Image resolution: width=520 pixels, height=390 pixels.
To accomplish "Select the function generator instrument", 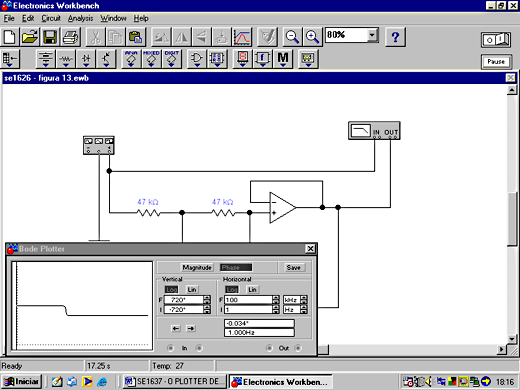I will tap(99, 145).
